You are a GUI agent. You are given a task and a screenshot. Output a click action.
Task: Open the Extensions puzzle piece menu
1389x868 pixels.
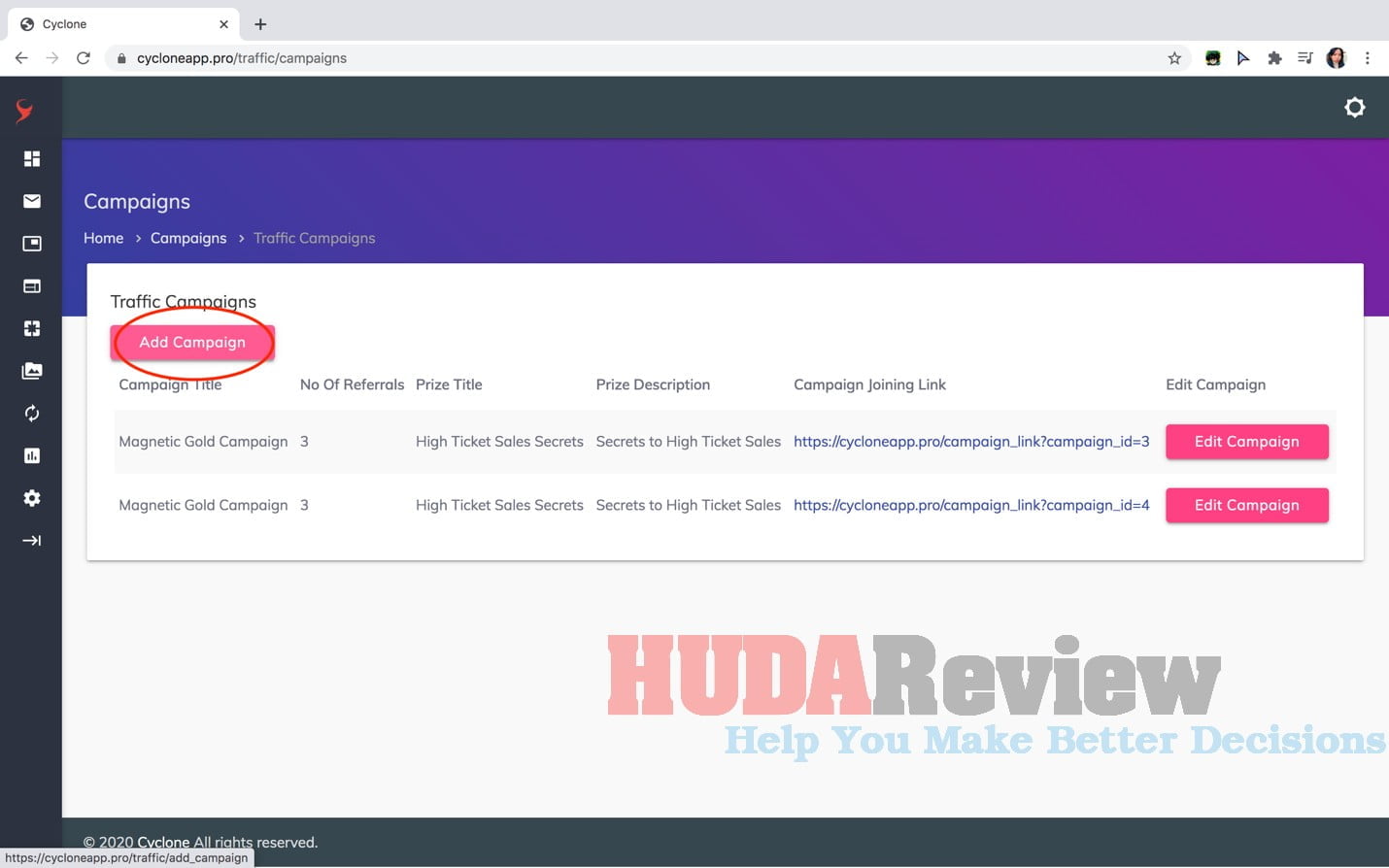click(x=1274, y=58)
